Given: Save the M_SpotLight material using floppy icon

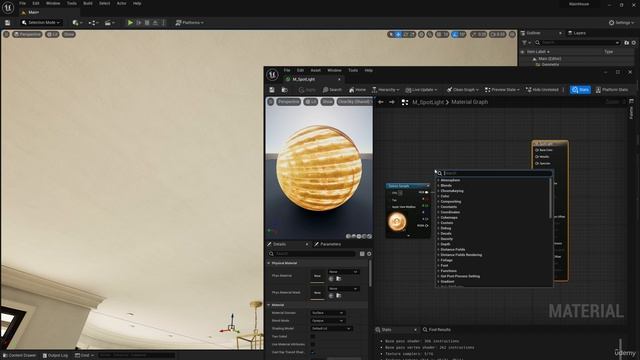Looking at the screenshot, I should tap(272, 90).
